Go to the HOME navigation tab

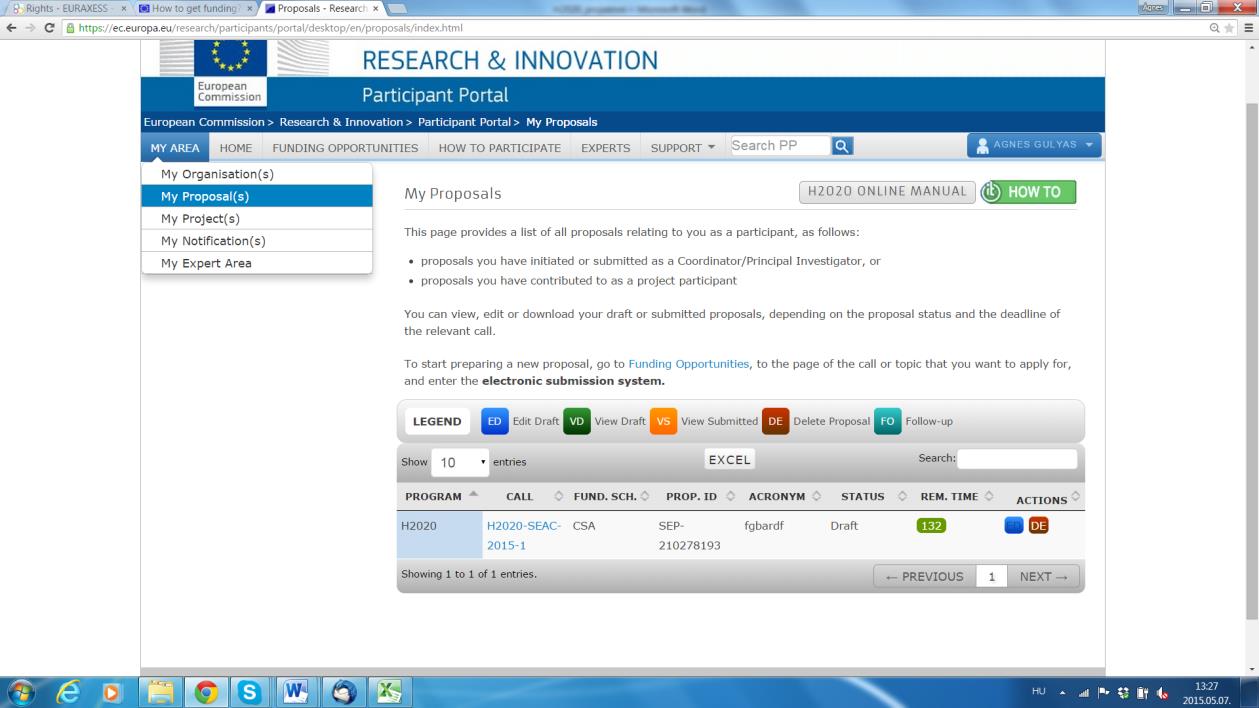click(x=236, y=148)
